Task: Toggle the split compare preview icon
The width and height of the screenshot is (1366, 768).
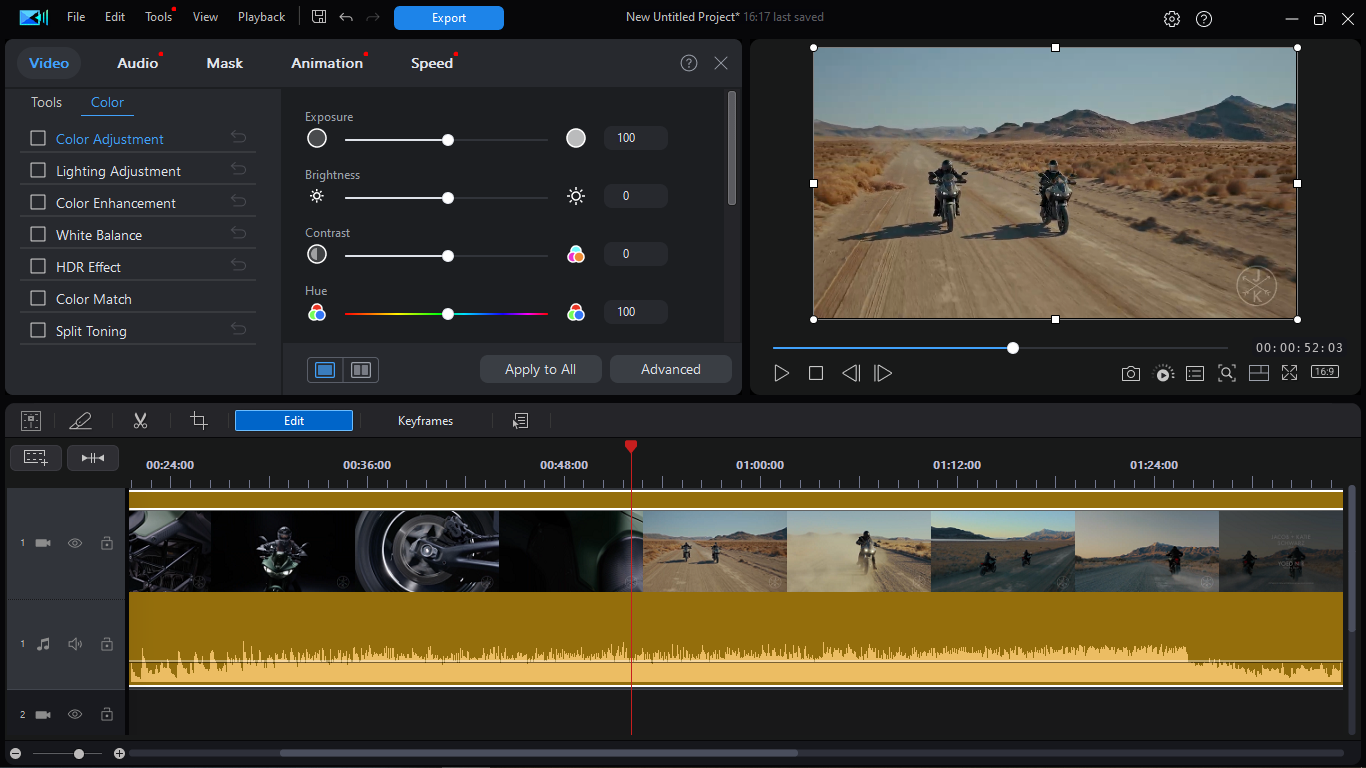Action: [361, 370]
